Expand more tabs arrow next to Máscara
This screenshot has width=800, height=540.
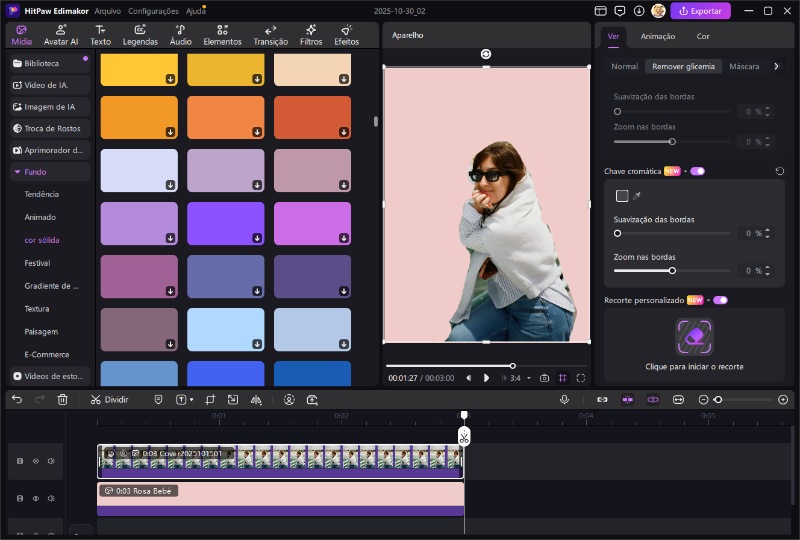click(x=777, y=66)
